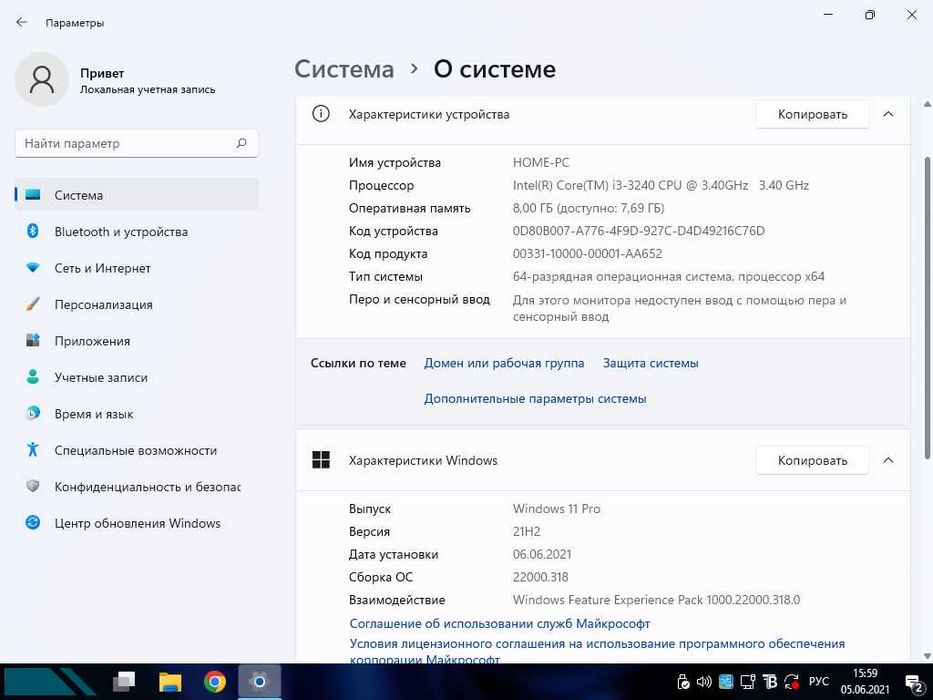933x700 pixels.
Task: Launch Google Chrome from the taskbar
Action: (x=215, y=682)
